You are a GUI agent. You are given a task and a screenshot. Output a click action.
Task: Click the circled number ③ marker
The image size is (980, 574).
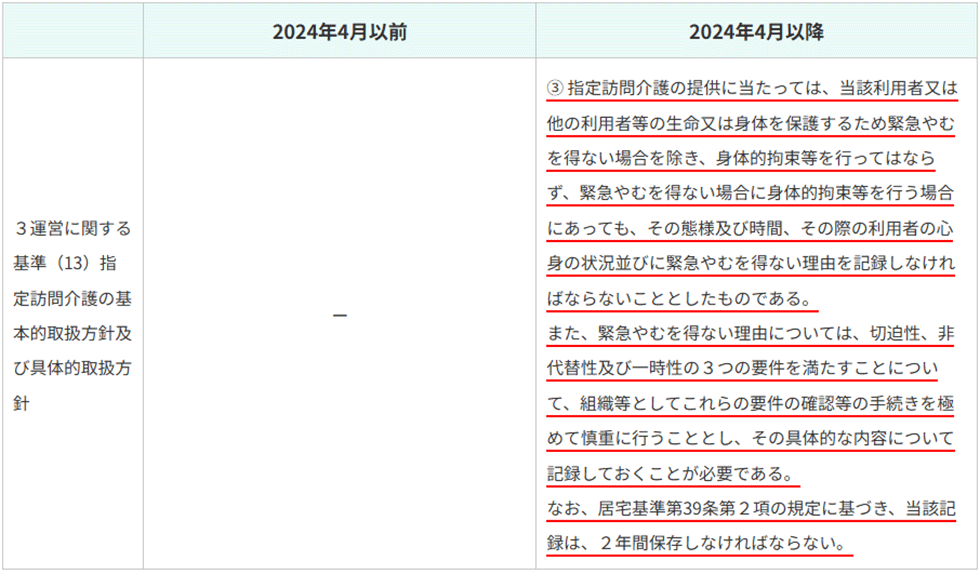tap(555, 88)
